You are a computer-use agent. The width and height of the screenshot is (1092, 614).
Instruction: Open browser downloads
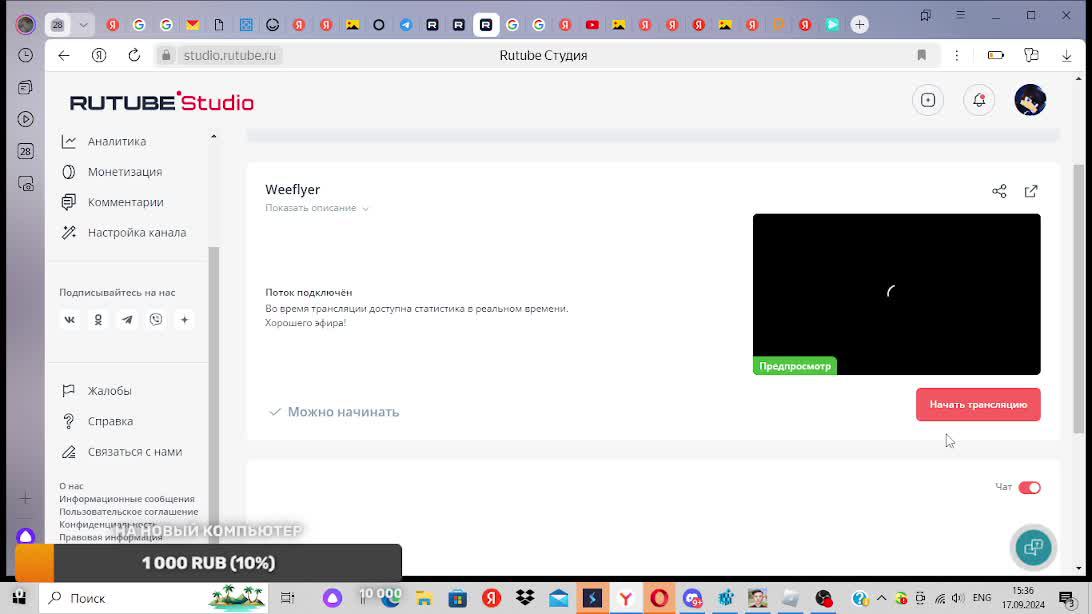(x=1066, y=56)
